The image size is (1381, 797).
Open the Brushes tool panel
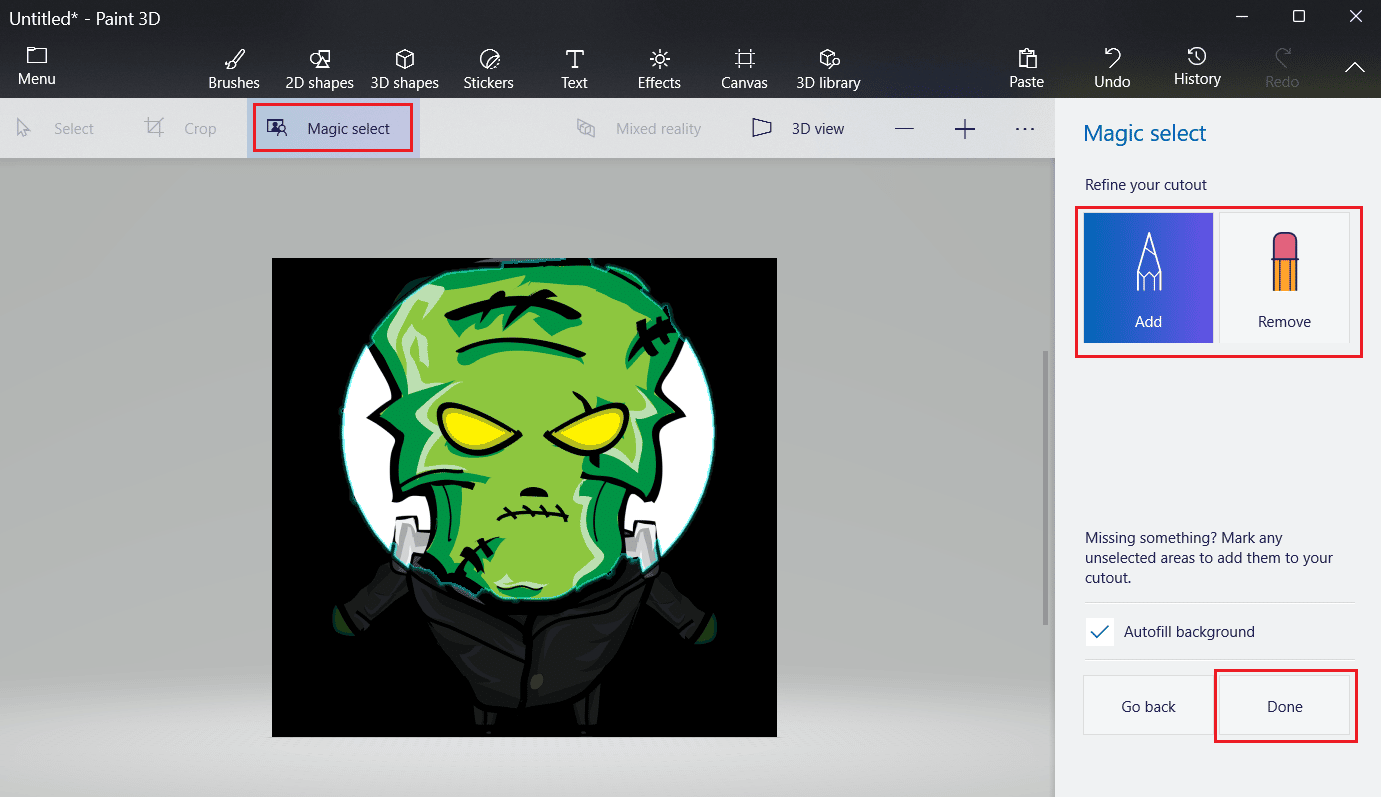pos(234,68)
